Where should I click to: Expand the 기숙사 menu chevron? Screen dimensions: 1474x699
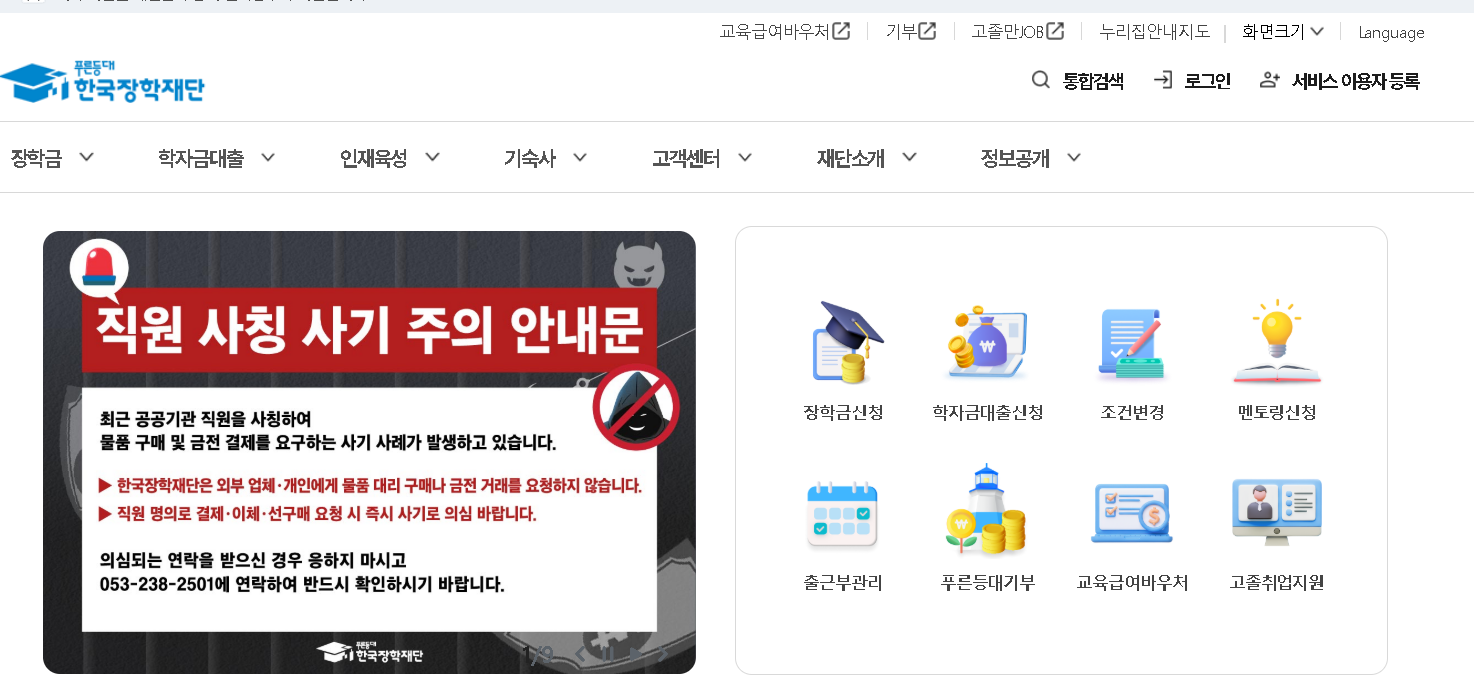coord(579,157)
